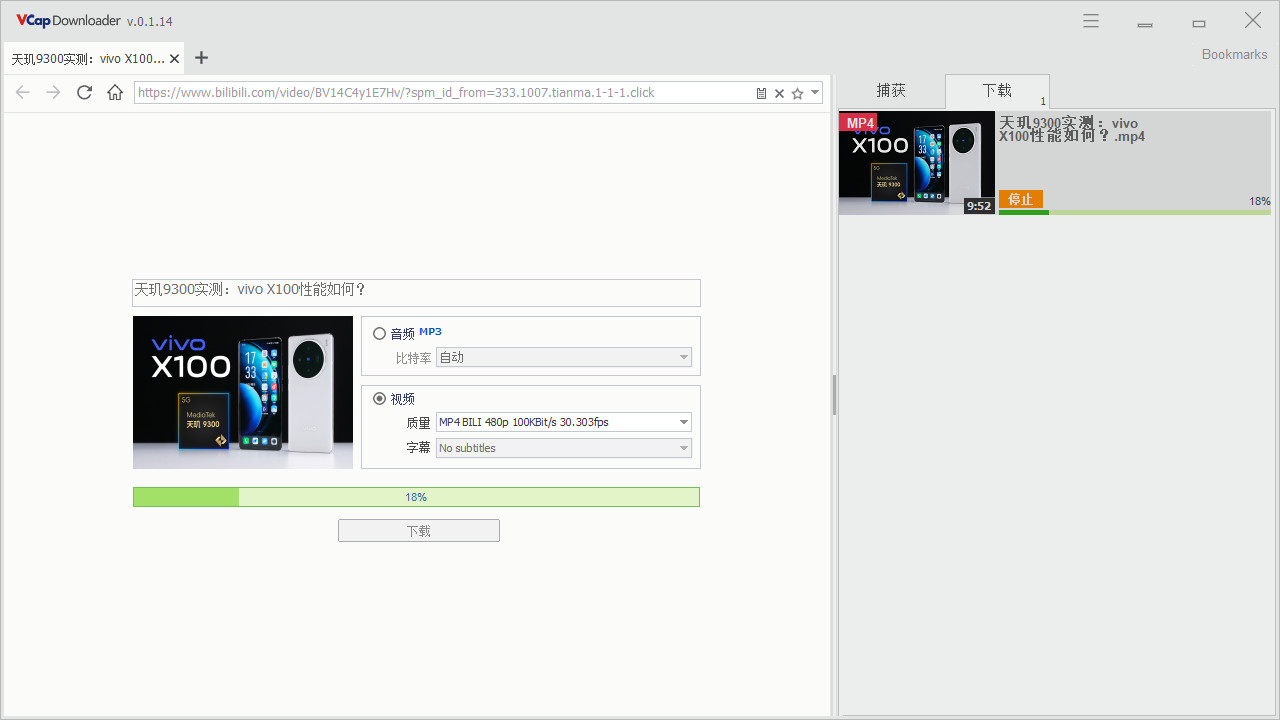Click the 18% text in download list
The height and width of the screenshot is (720, 1280).
coord(1260,201)
